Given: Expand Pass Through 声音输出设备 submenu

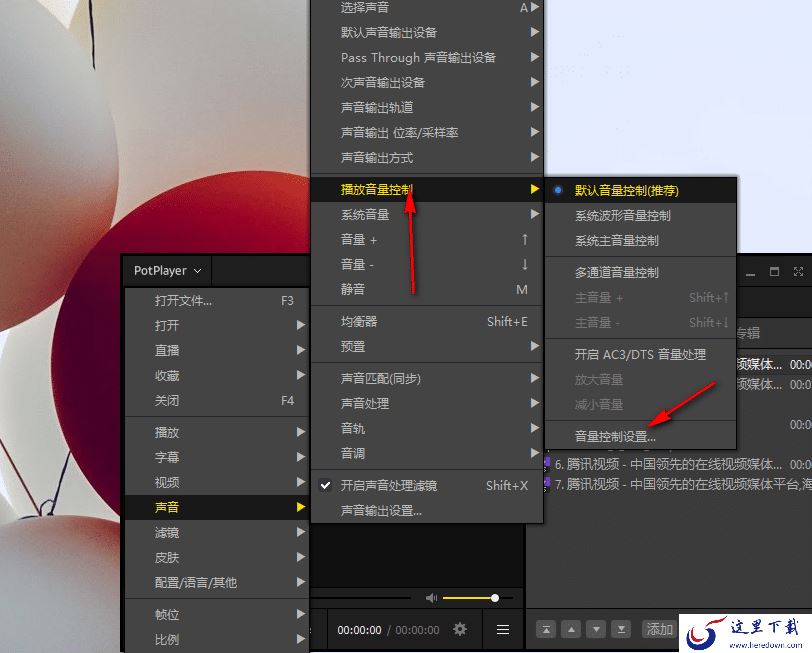Looking at the screenshot, I should [427, 57].
